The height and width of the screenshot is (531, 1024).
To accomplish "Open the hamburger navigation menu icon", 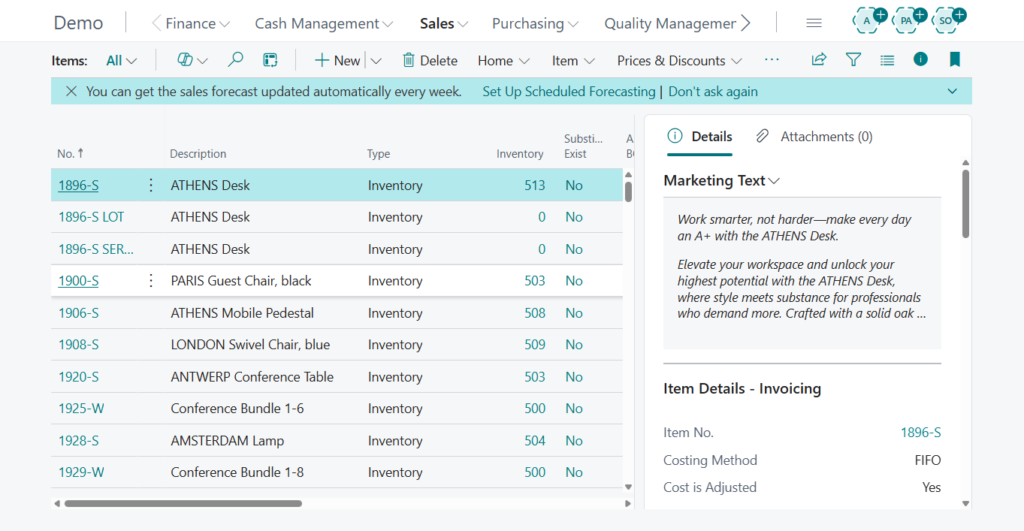I will coord(814,23).
